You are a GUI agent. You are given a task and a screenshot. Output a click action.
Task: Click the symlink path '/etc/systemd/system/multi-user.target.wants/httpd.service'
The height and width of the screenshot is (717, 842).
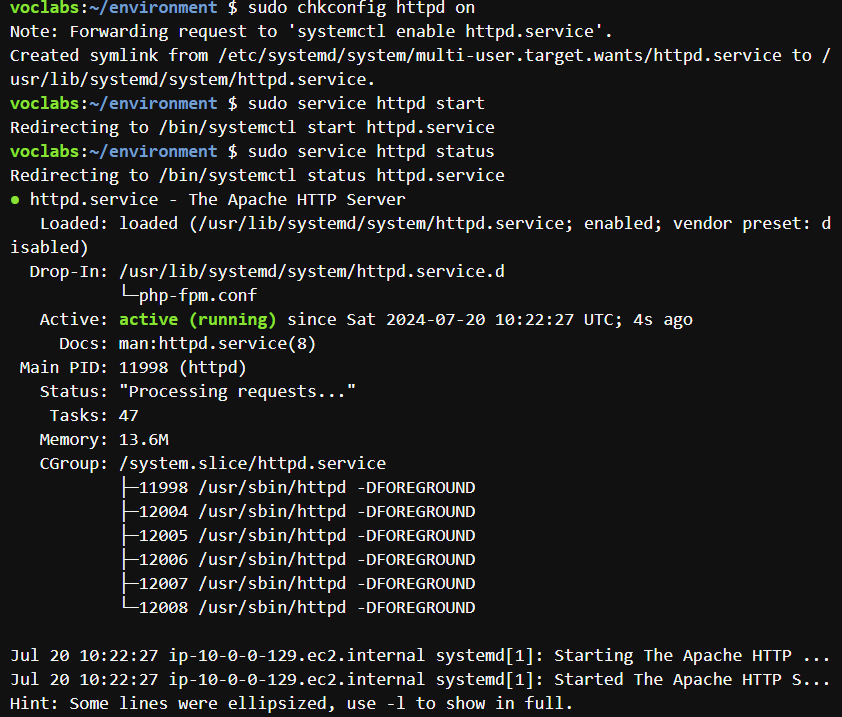click(500, 55)
